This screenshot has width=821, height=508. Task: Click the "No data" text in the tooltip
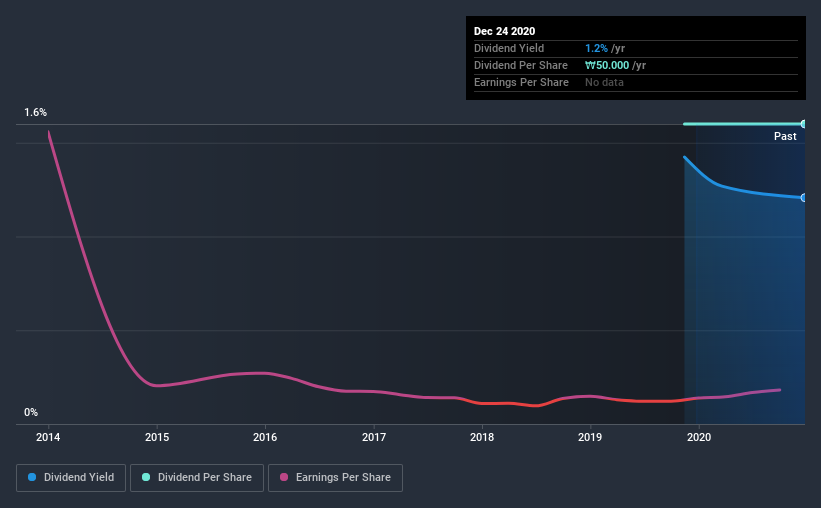[x=604, y=82]
